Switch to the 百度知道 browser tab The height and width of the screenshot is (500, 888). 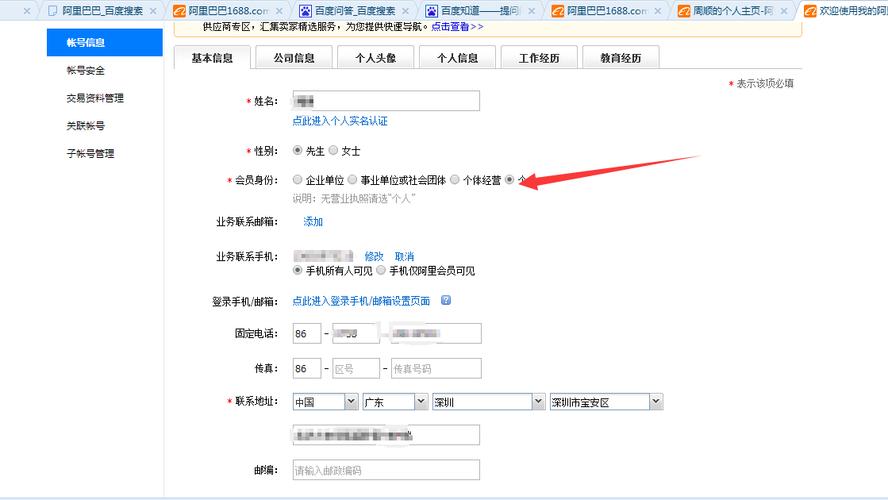tap(480, 11)
